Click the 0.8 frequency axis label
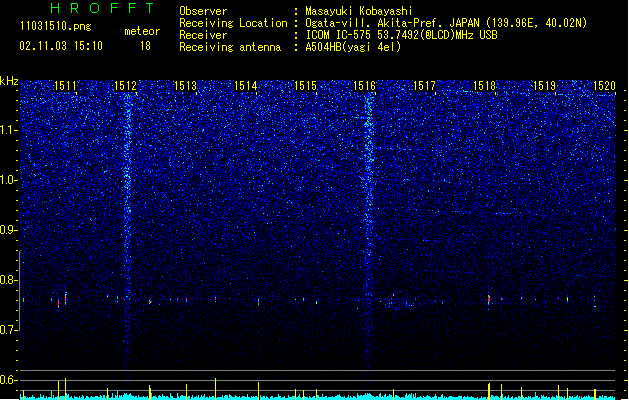Image resolution: width=629 pixels, height=400 pixels. 9,280
